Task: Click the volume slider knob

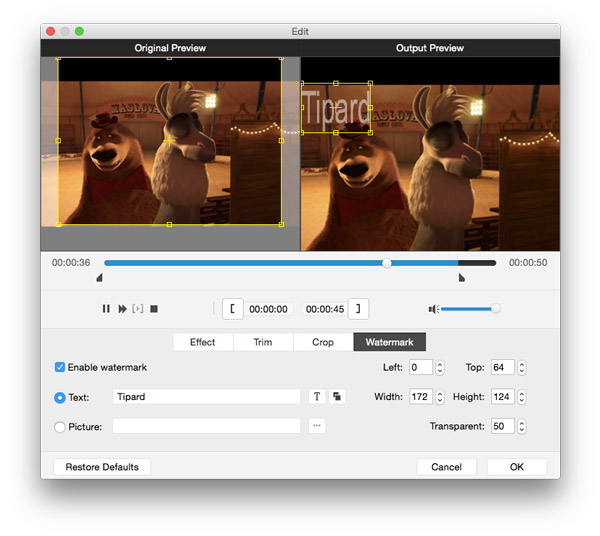Action: click(496, 308)
